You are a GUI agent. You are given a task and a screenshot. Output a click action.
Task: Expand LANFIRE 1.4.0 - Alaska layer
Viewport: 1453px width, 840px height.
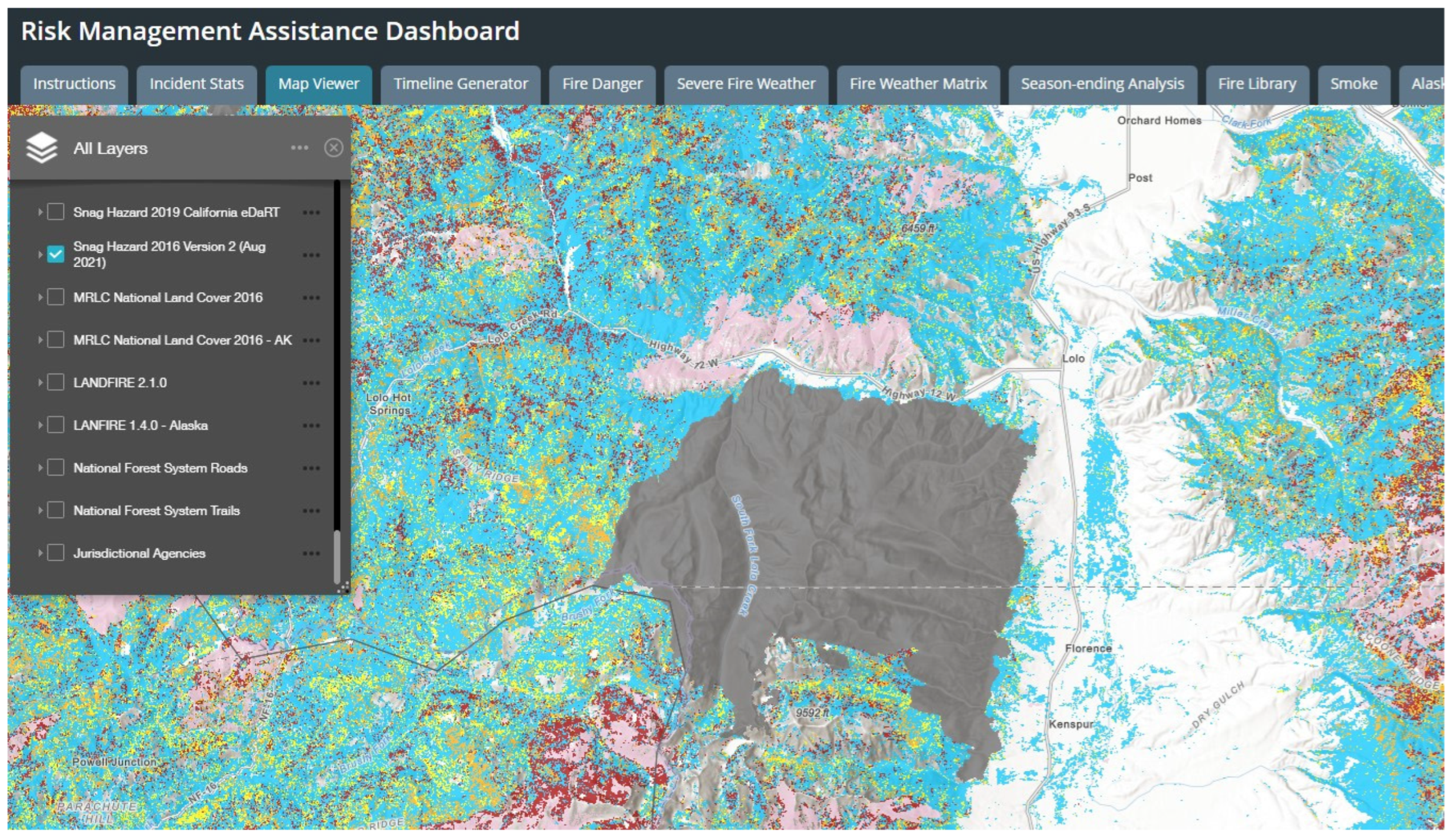point(40,425)
